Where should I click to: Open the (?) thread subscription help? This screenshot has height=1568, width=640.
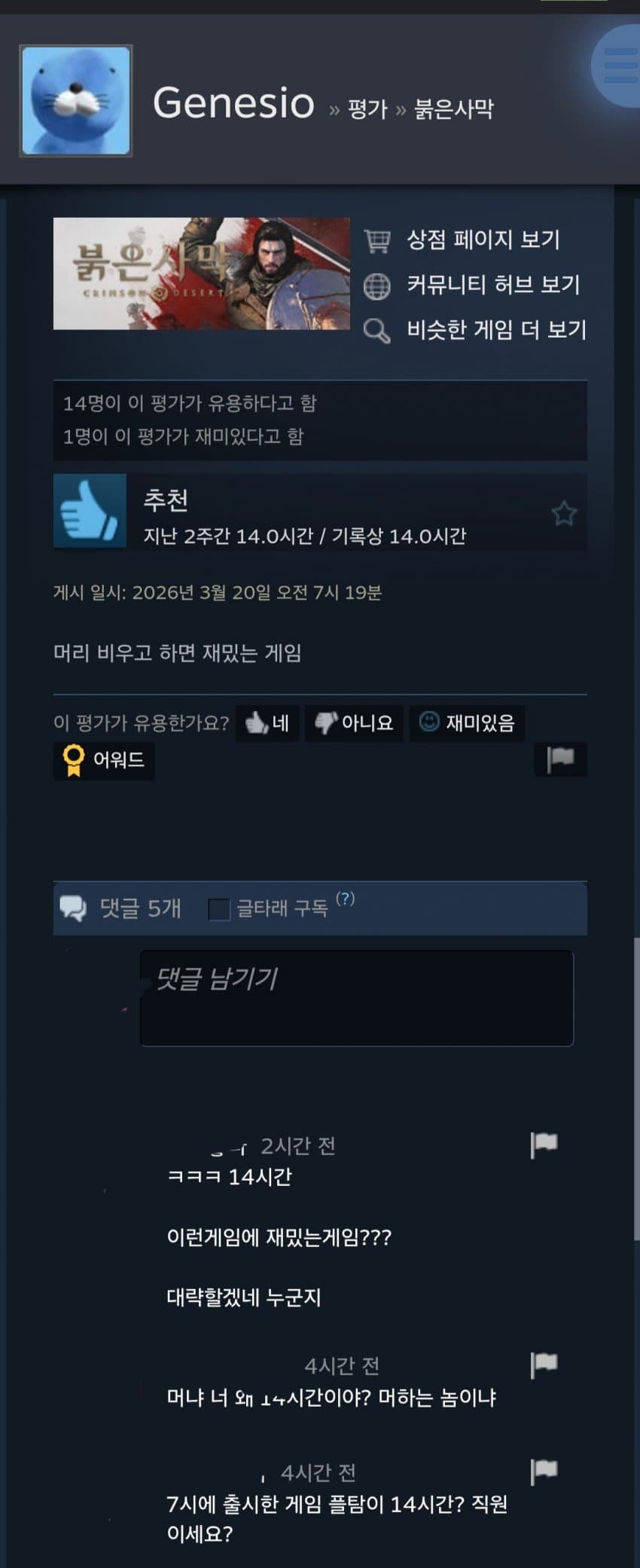pos(345,899)
